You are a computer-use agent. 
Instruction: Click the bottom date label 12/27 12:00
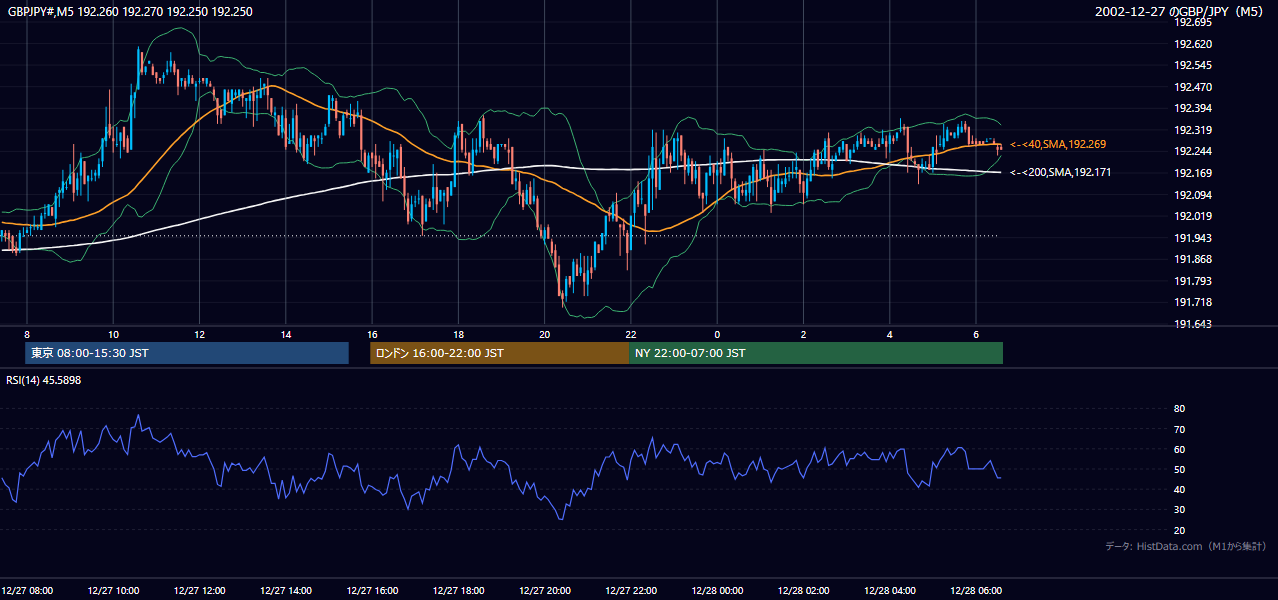click(x=200, y=590)
